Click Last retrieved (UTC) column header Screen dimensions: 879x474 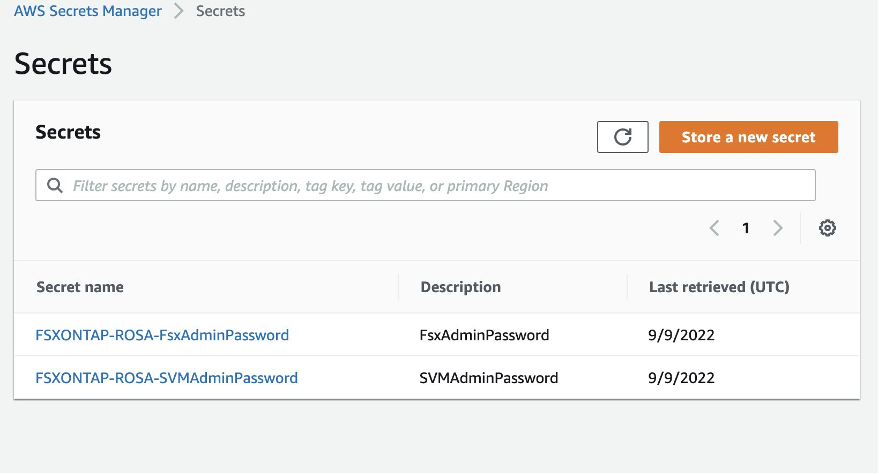(x=719, y=287)
